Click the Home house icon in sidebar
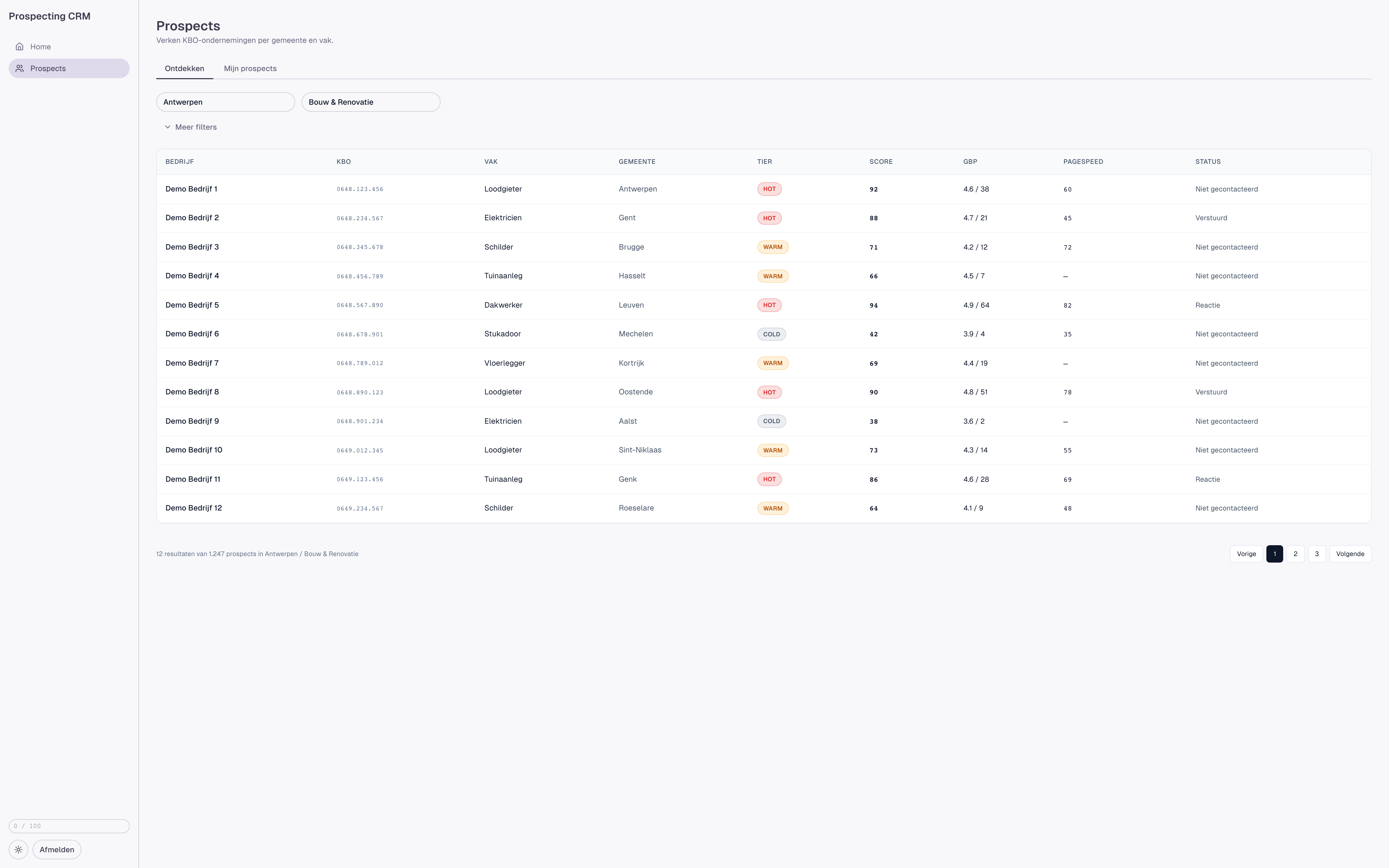The width and height of the screenshot is (1389, 868). click(x=20, y=46)
